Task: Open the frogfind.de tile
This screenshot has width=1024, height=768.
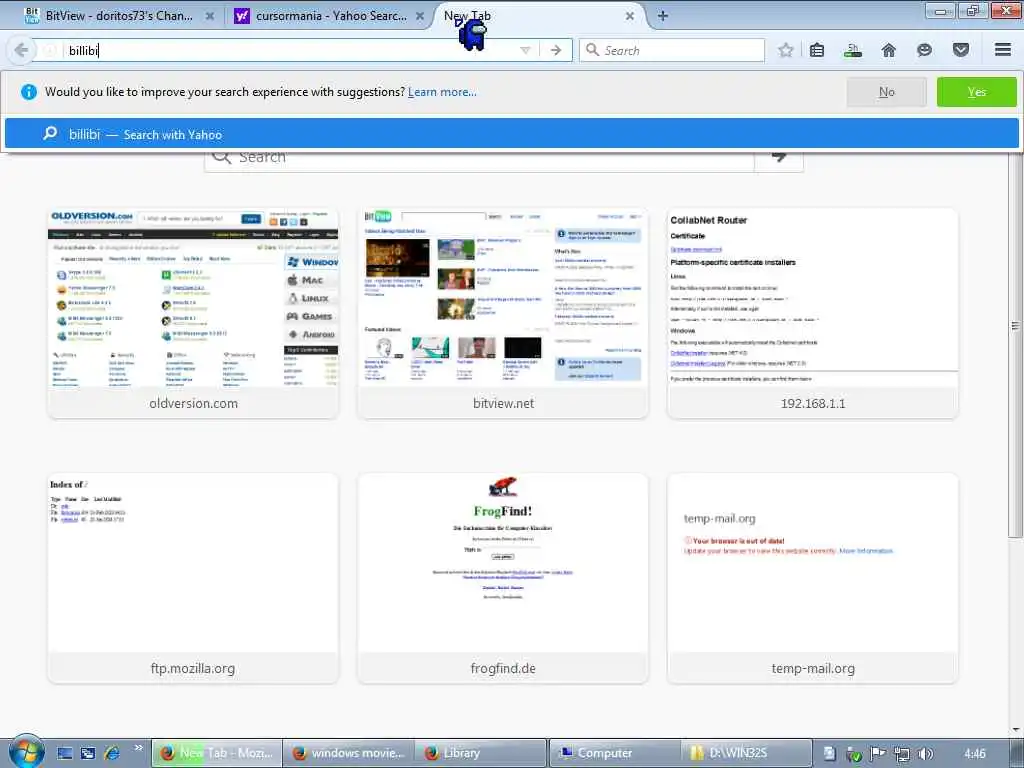Action: 503,579
